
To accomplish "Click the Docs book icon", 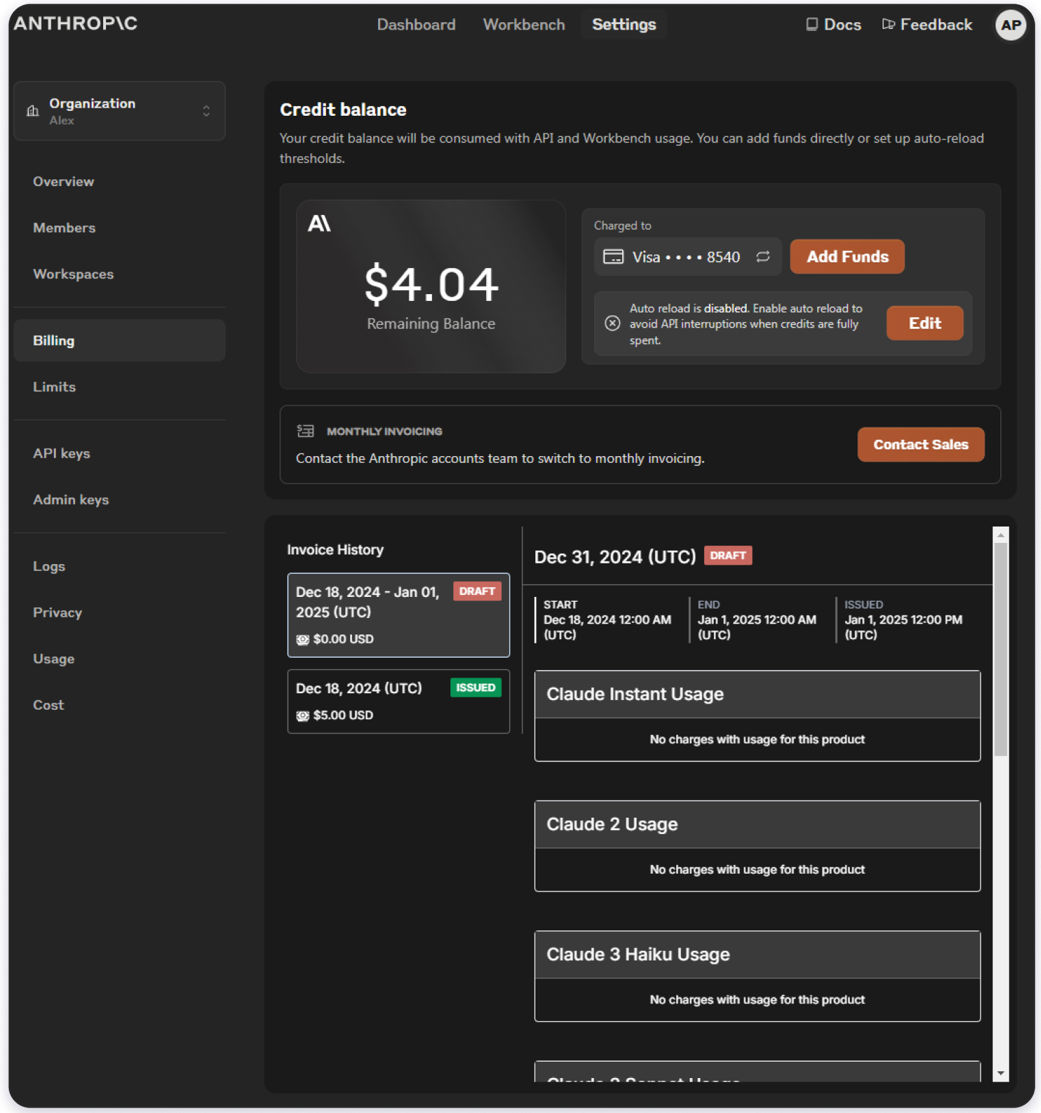I will [812, 24].
